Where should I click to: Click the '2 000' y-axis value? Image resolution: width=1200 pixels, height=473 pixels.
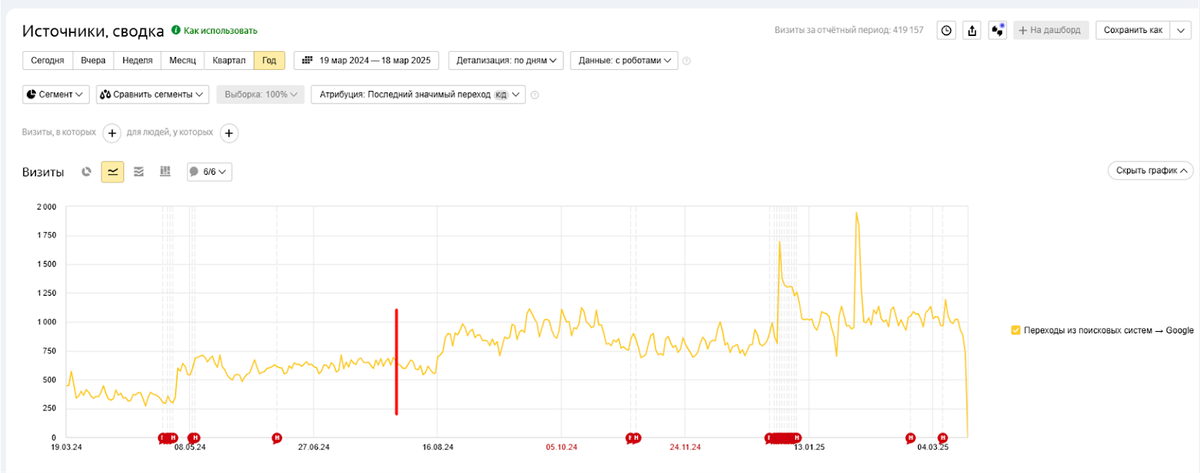45,207
